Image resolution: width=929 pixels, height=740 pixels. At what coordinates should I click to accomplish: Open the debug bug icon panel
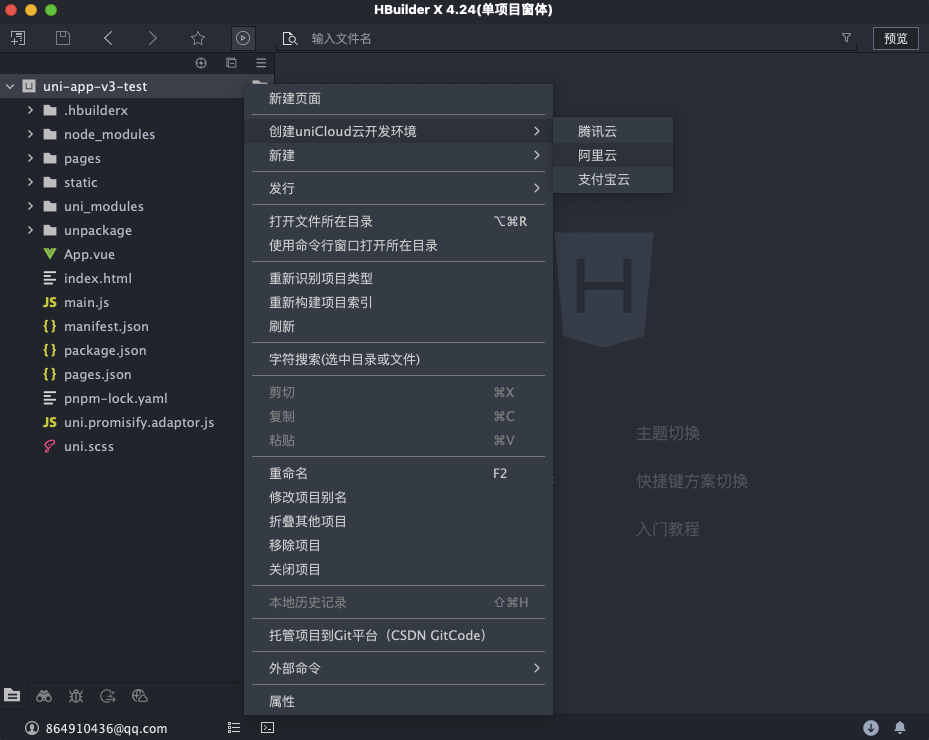pyautogui.click(x=76, y=696)
